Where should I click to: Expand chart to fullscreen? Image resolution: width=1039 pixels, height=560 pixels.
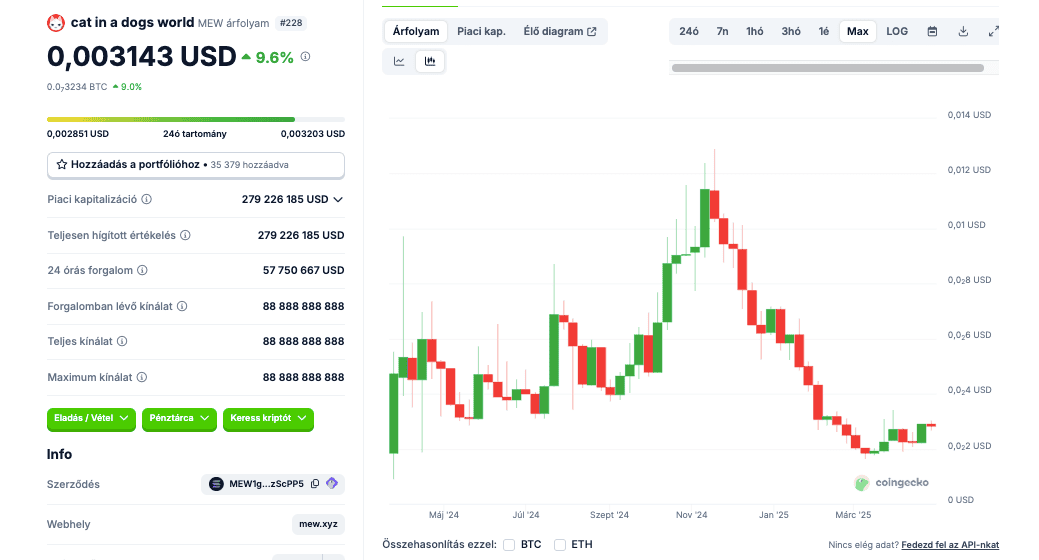point(993,31)
